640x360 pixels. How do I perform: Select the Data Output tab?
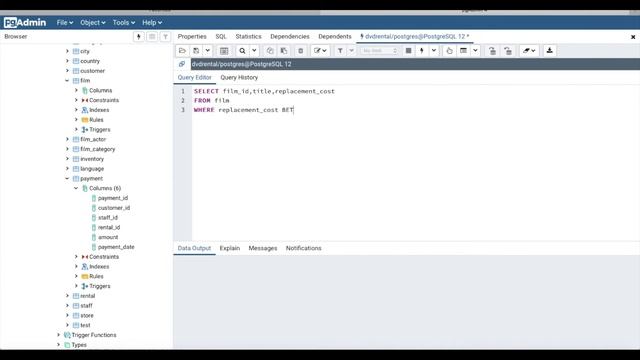(194, 248)
